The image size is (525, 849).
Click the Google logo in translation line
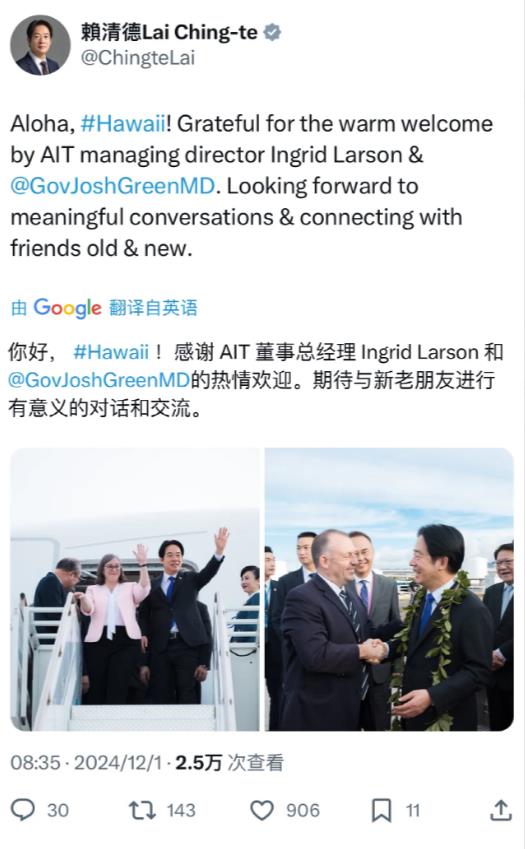tap(68, 308)
